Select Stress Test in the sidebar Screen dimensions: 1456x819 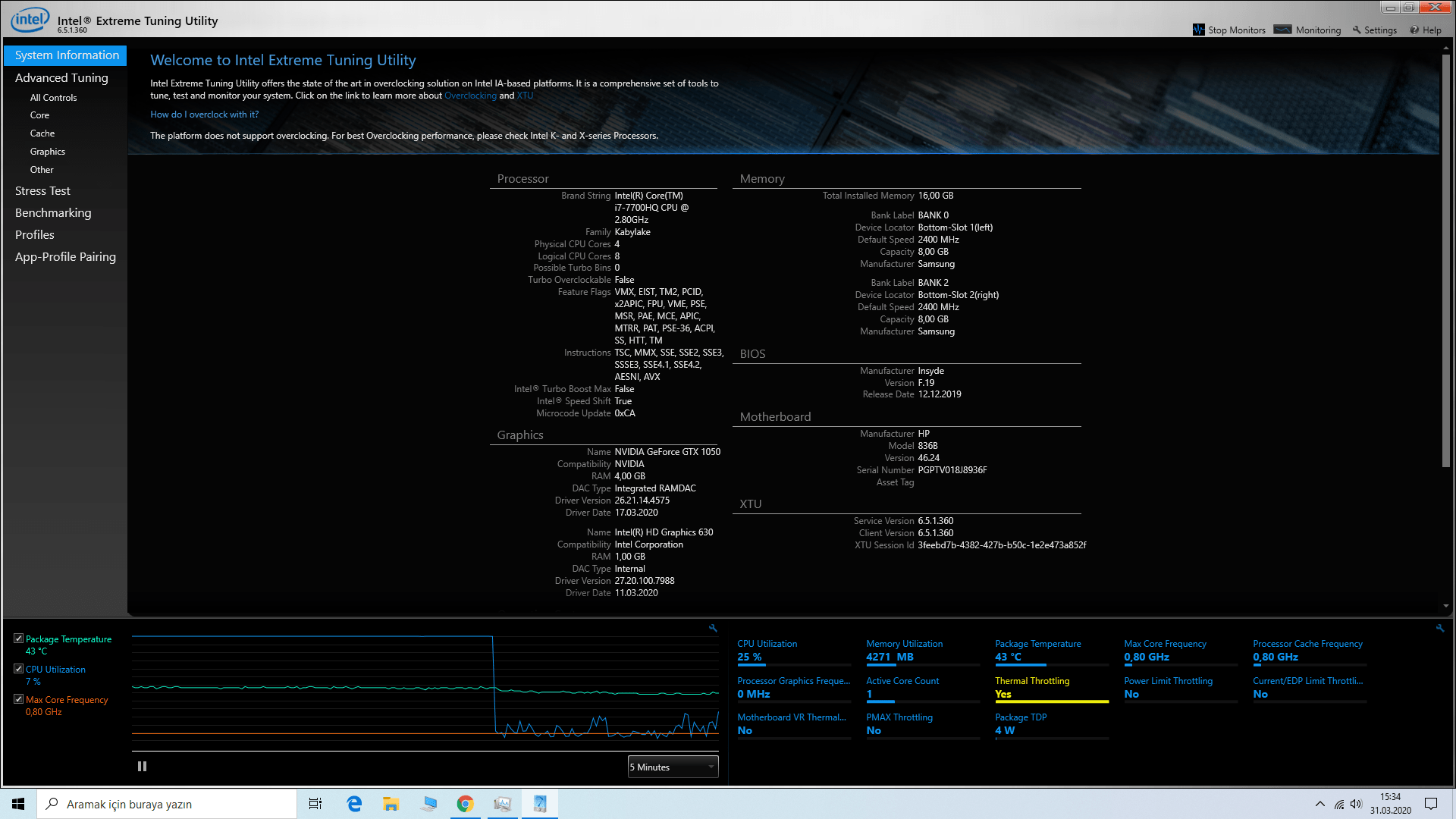pos(42,191)
